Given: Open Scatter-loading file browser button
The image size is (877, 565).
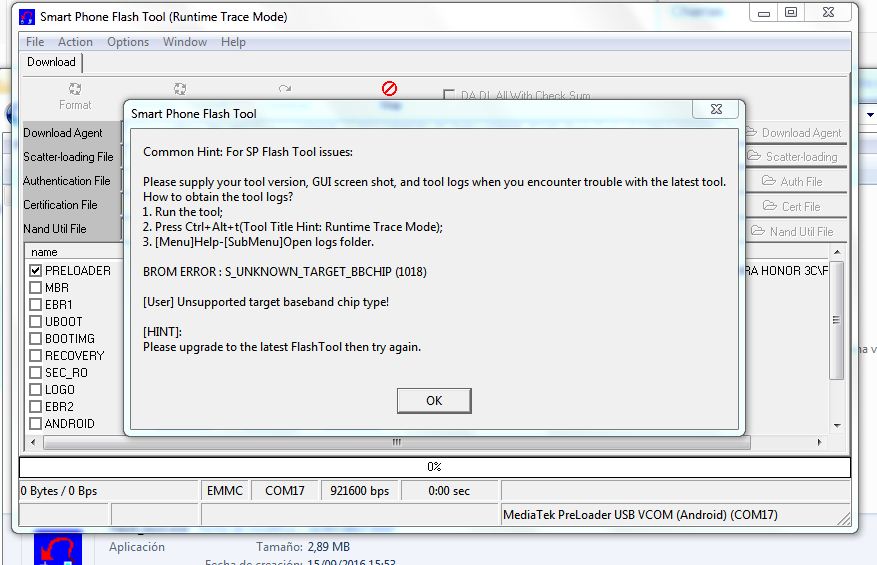Looking at the screenshot, I should tap(794, 157).
